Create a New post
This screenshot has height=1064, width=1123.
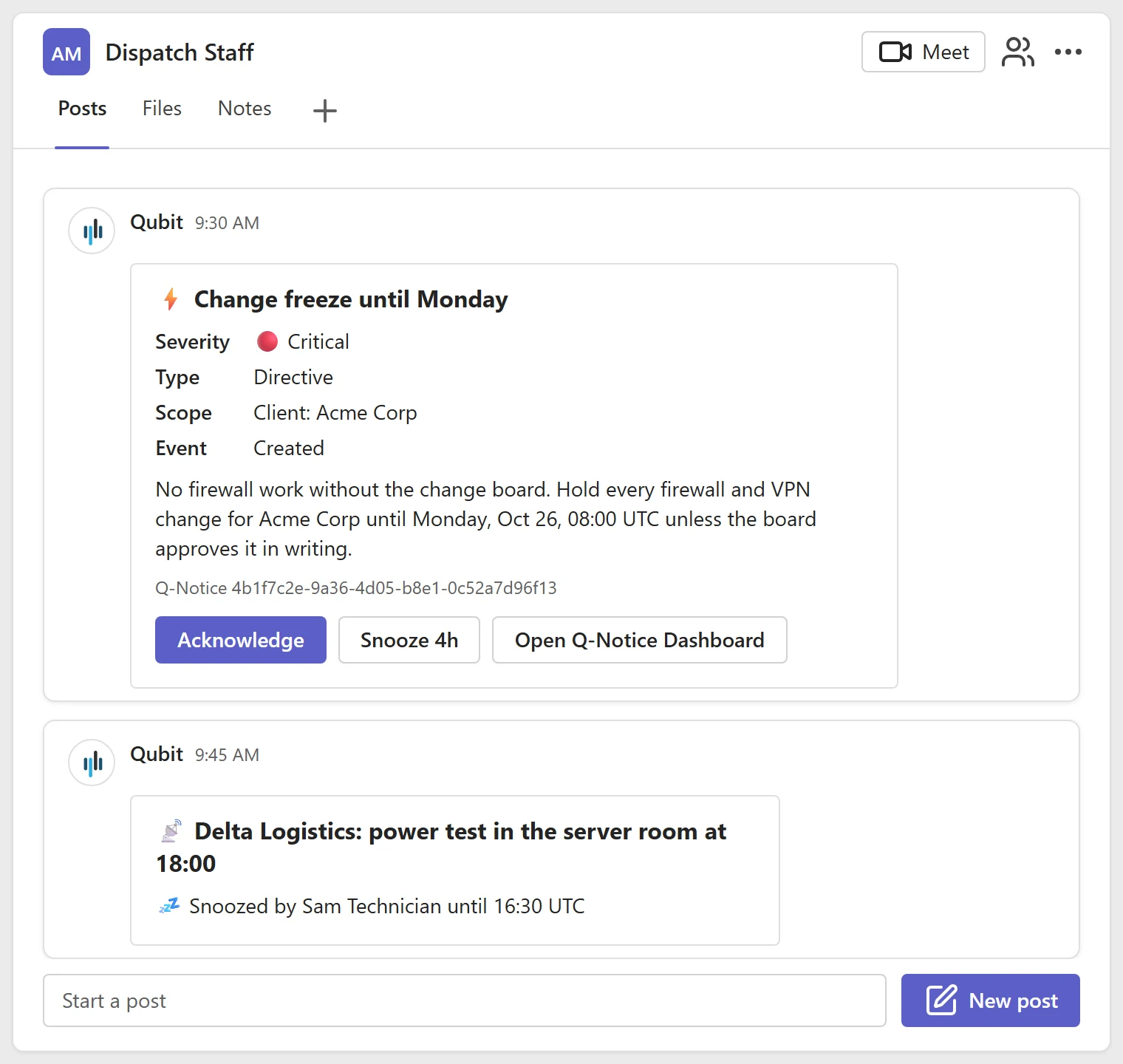click(x=991, y=1000)
